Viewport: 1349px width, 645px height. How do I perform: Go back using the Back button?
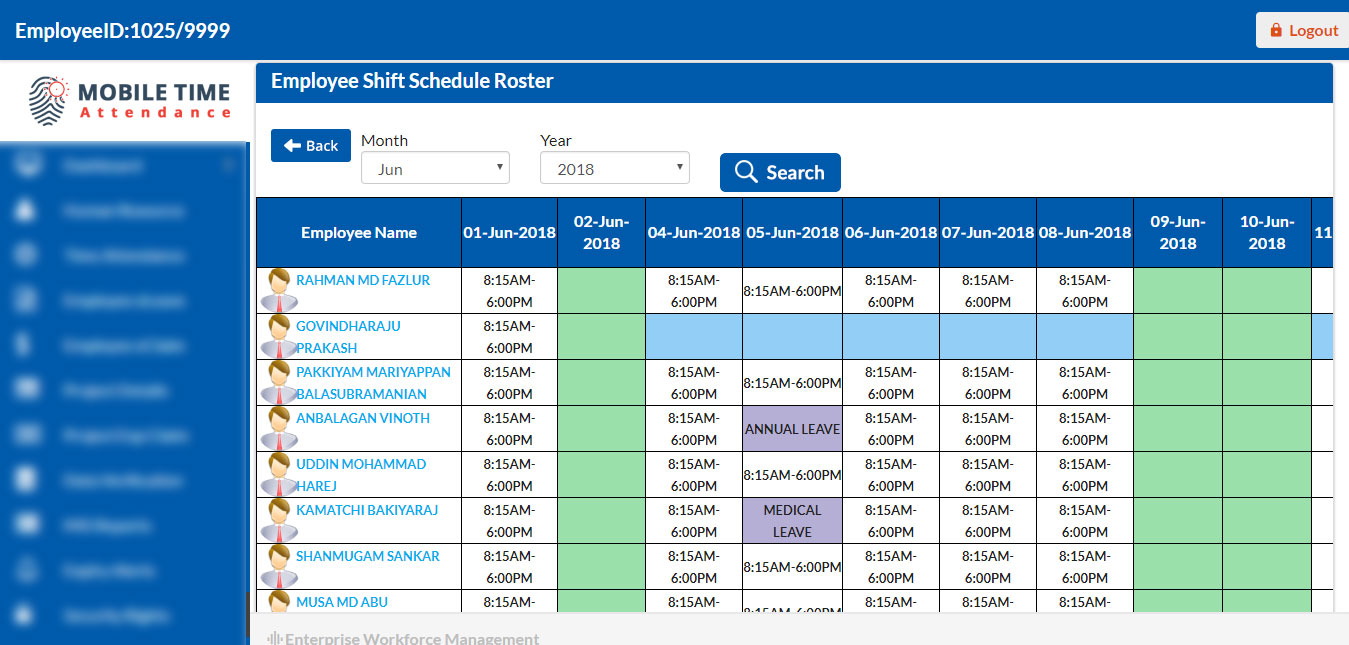click(x=311, y=146)
